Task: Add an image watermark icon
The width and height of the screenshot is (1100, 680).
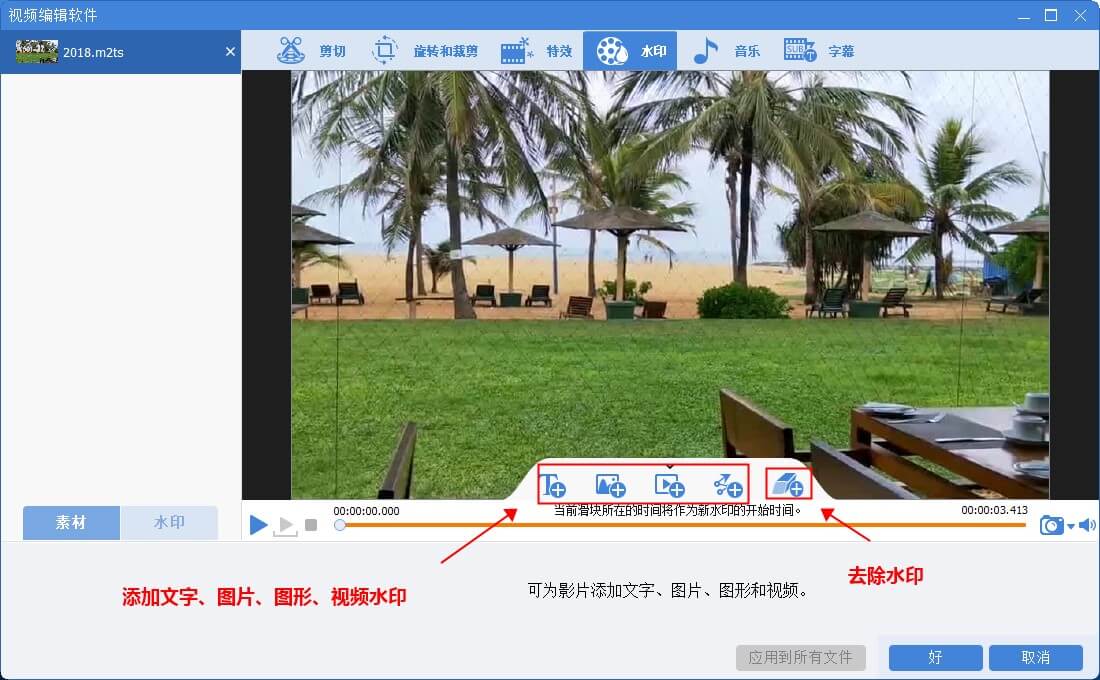Action: point(610,485)
